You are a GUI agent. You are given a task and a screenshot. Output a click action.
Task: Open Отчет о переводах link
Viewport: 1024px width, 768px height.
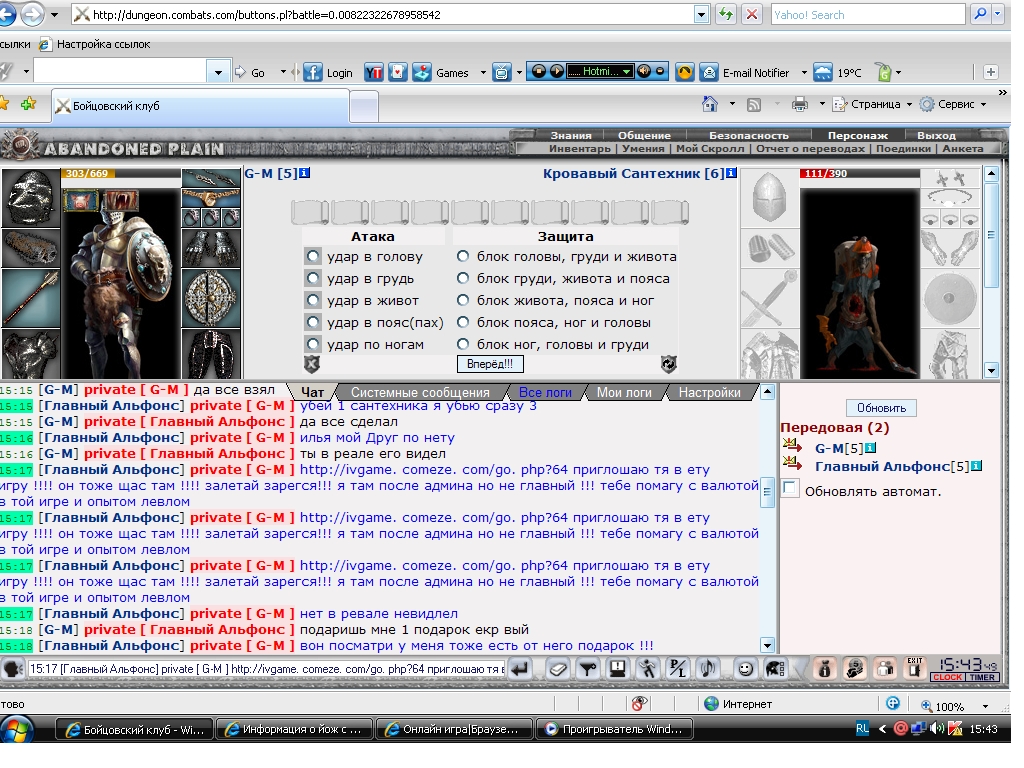tap(810, 148)
